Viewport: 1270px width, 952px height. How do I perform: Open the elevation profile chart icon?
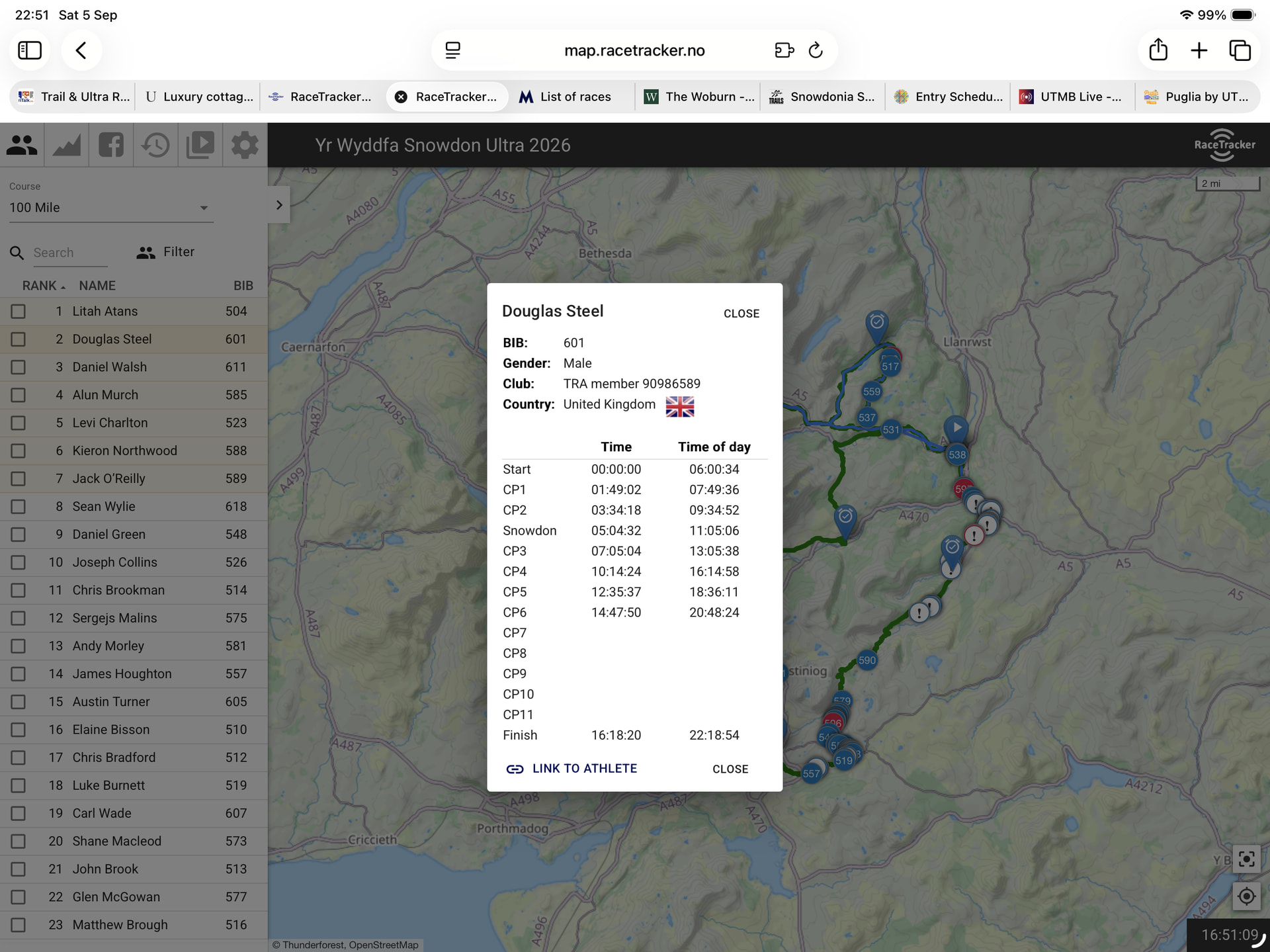[66, 145]
